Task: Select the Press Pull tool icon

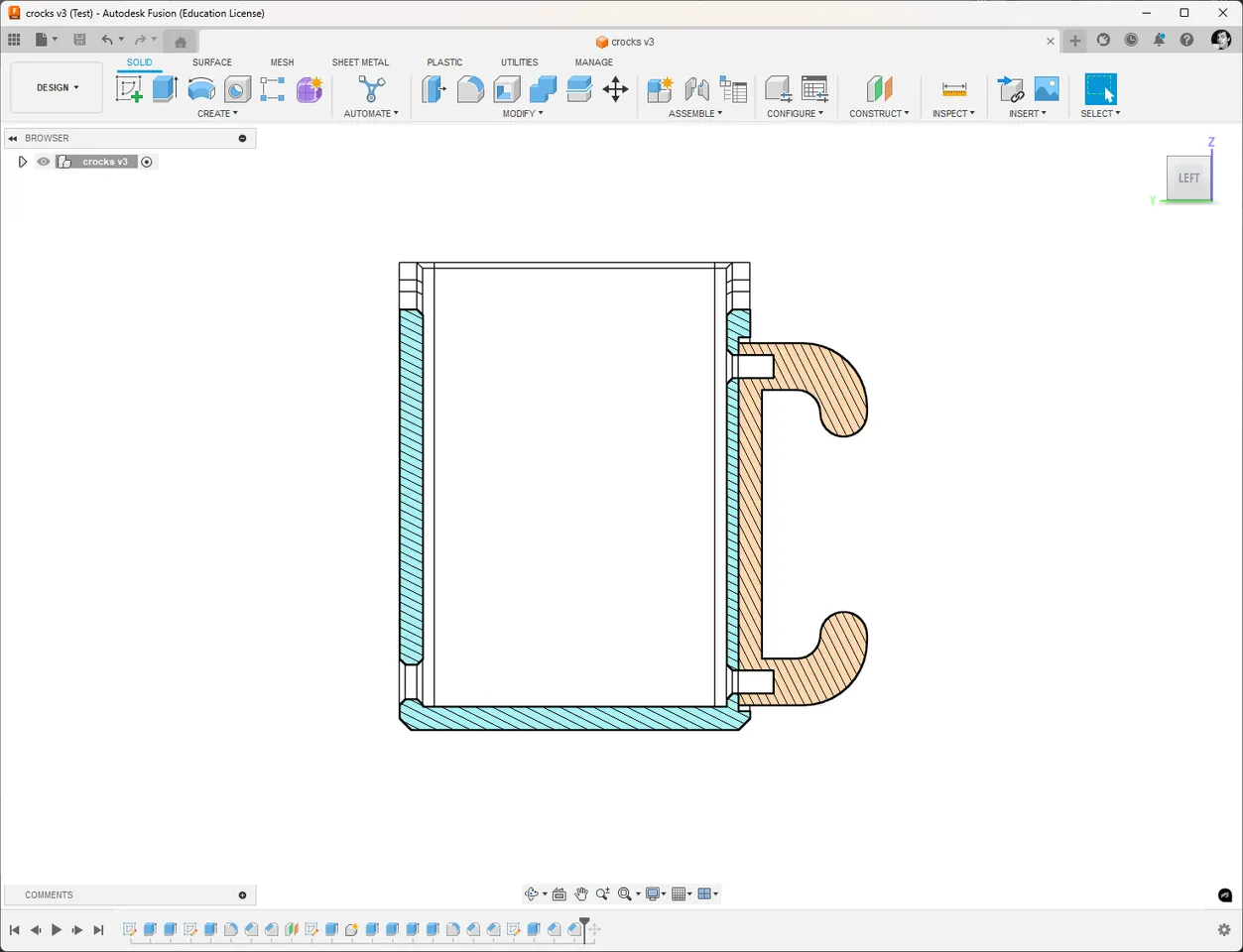Action: (x=434, y=89)
